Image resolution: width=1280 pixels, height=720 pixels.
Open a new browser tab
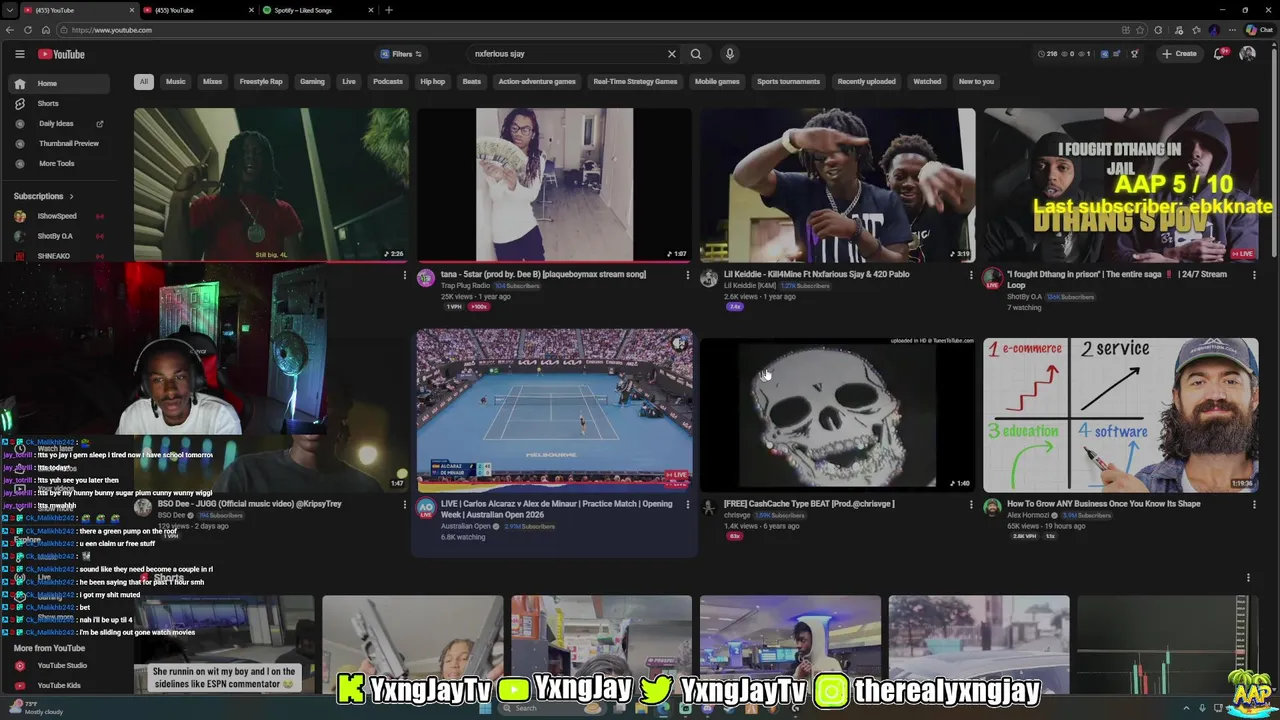pos(389,10)
